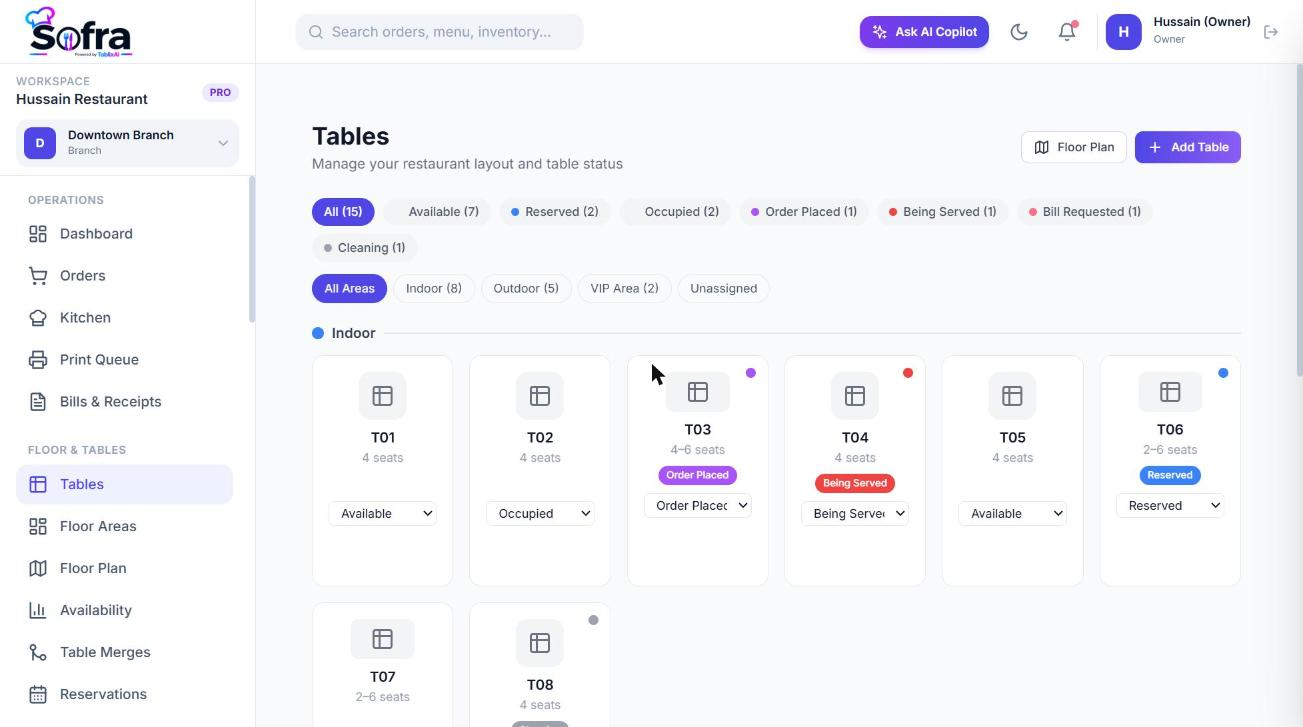Screen dimensions: 1303x727
Task: Open T02 Occupied status dropdown
Action: 540,513
